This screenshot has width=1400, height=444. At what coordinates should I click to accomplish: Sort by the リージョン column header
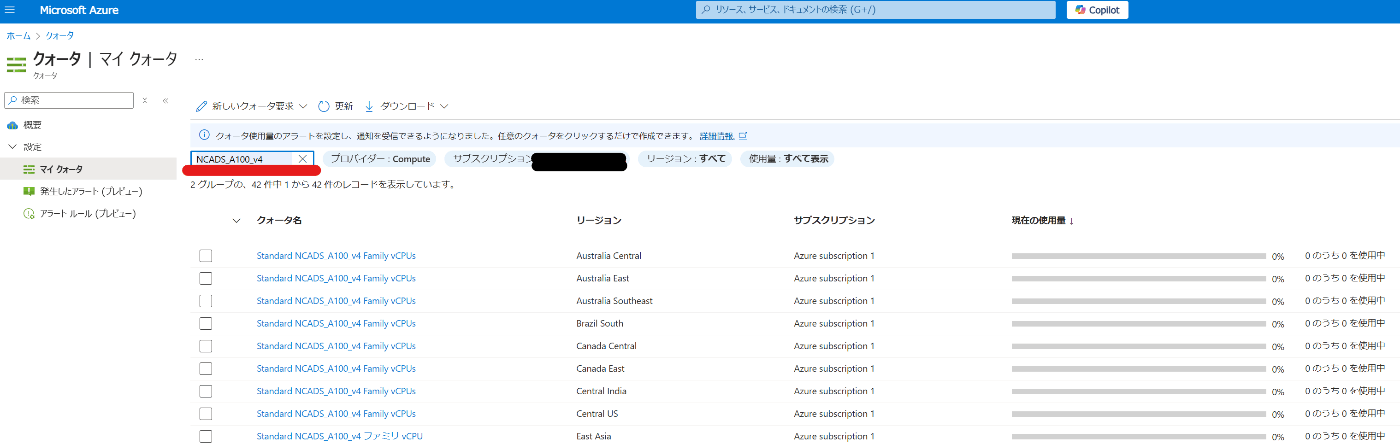[599, 220]
